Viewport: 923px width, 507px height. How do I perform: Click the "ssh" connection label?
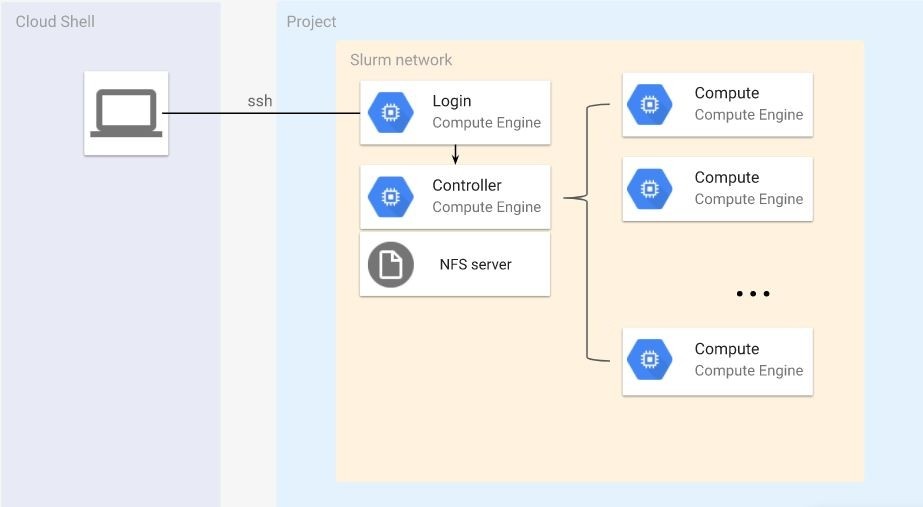260,101
